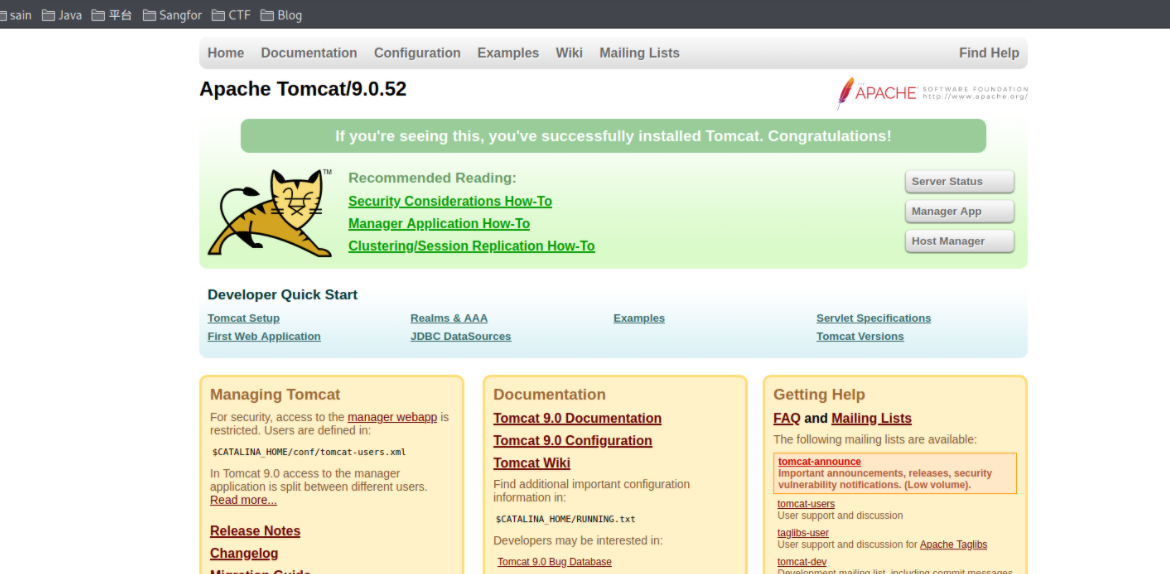Open the tomcat-dev mailing list link

(802, 562)
